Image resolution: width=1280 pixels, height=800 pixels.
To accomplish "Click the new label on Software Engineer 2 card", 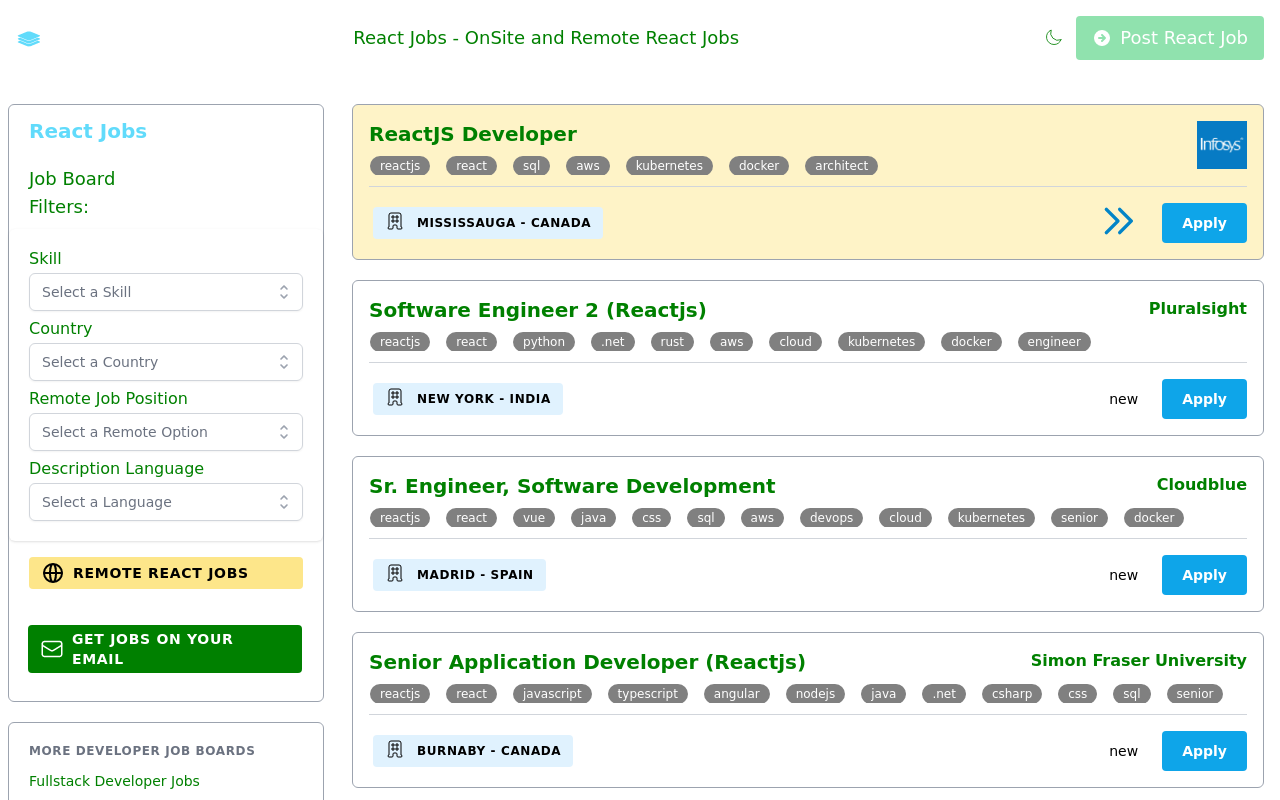I will click(1123, 399).
